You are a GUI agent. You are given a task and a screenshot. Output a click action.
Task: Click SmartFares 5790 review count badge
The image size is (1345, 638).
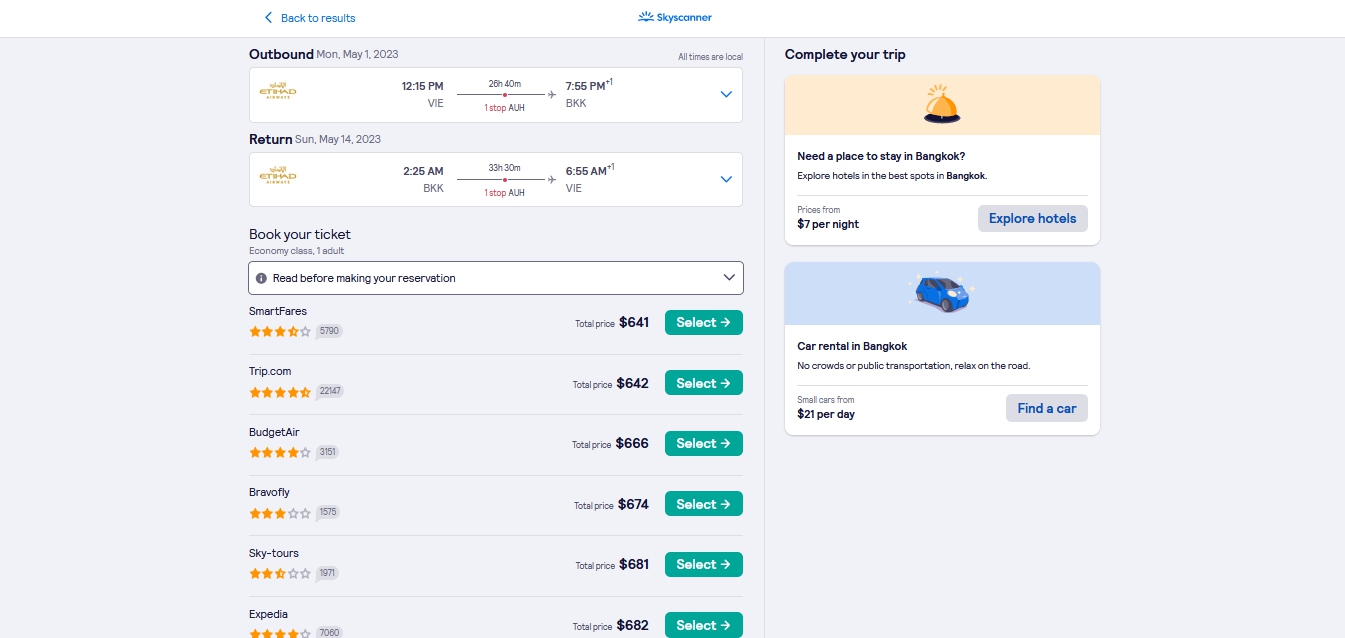[329, 331]
